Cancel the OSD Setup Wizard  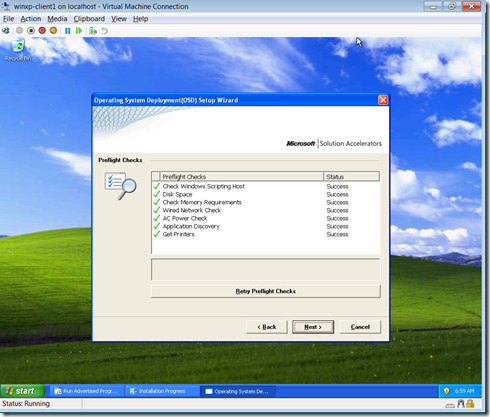(x=360, y=327)
